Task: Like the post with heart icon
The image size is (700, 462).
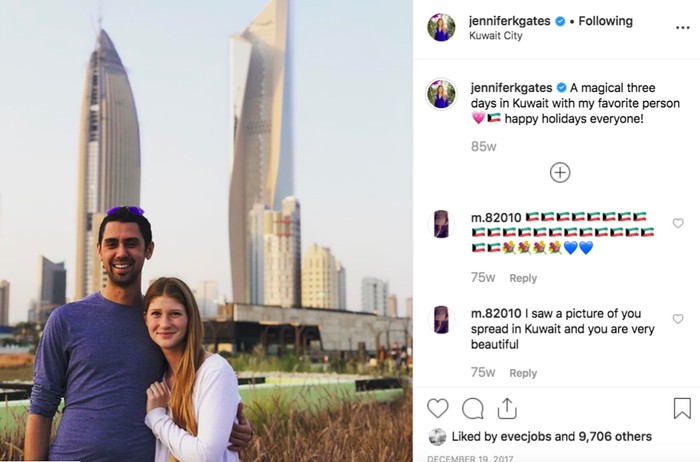Action: coord(438,408)
